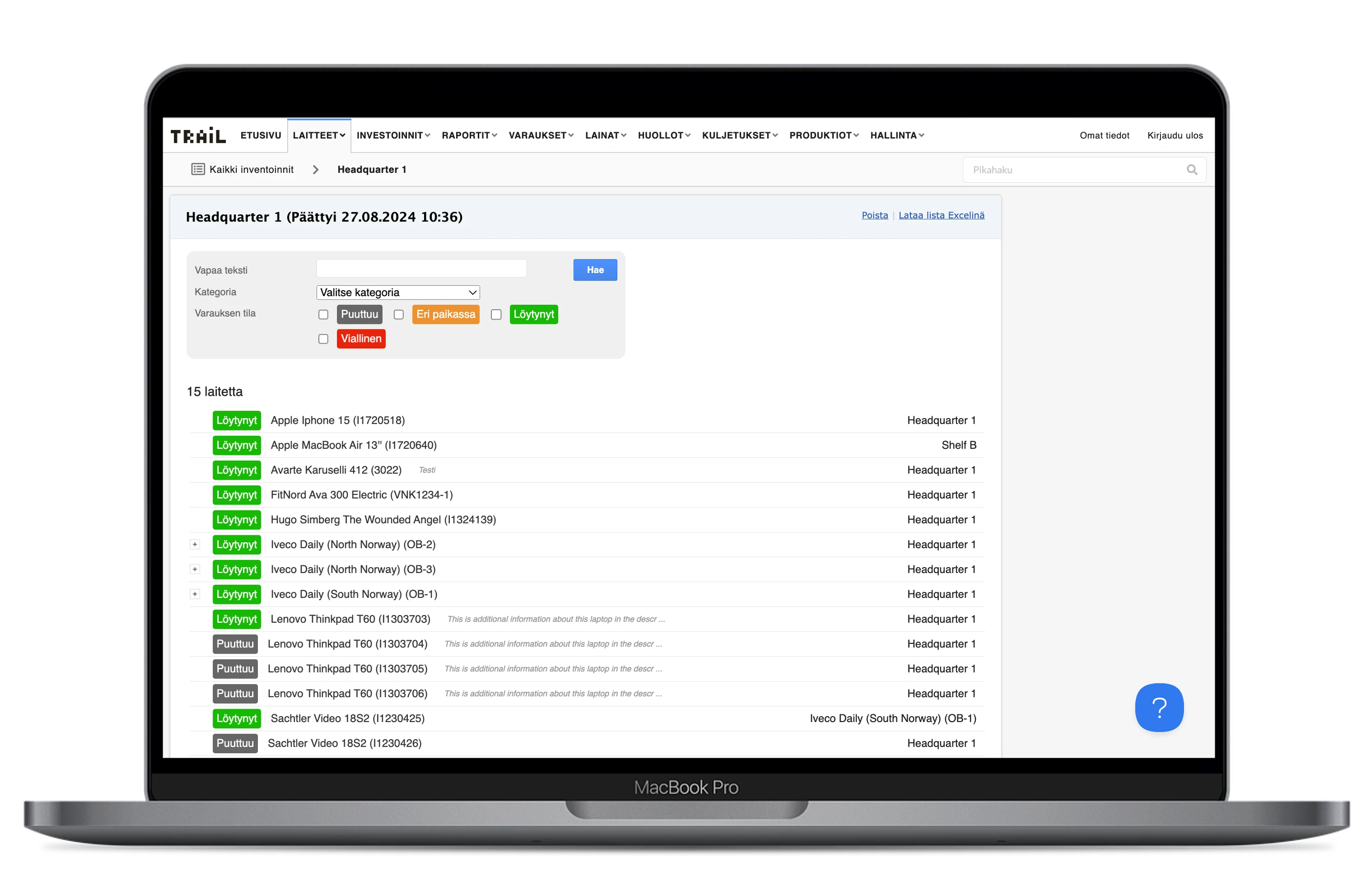
Task: Click the orange Eri paikassa filter label
Action: (x=445, y=315)
